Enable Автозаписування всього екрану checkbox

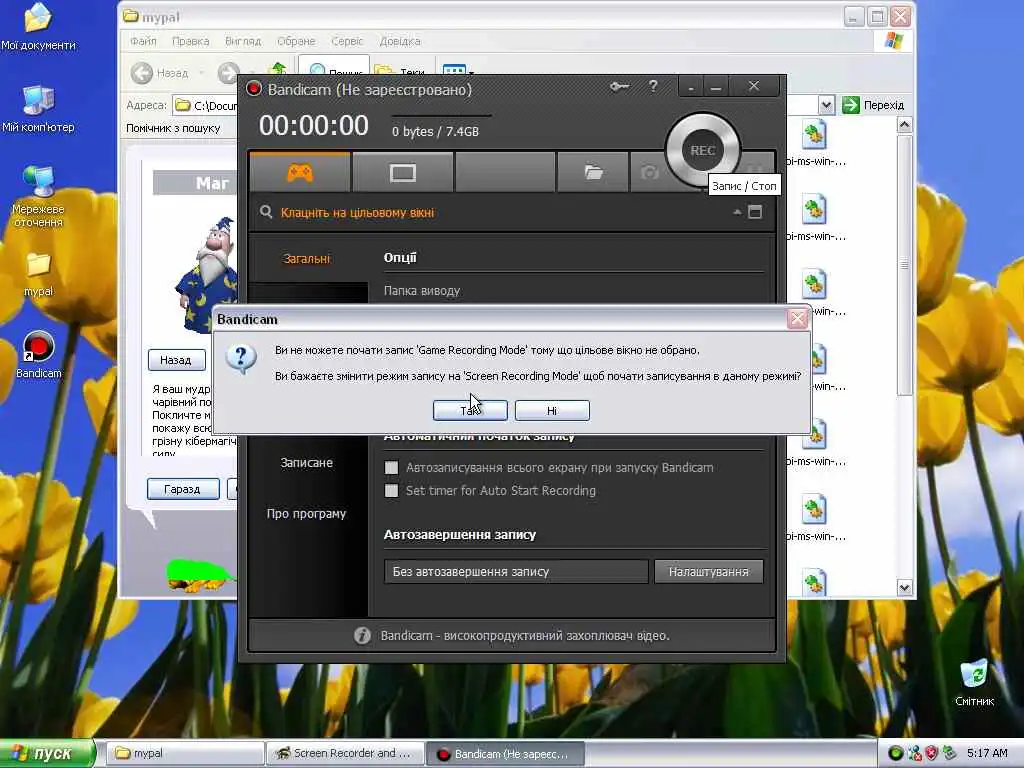pos(391,468)
